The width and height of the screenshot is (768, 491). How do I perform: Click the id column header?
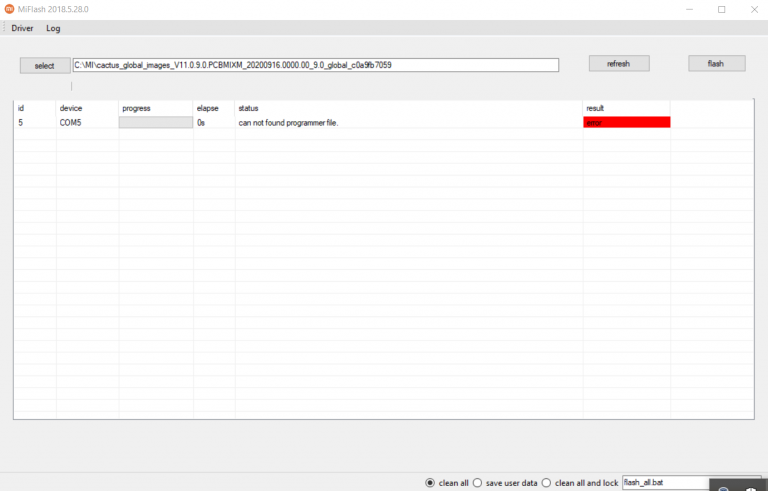click(35, 108)
